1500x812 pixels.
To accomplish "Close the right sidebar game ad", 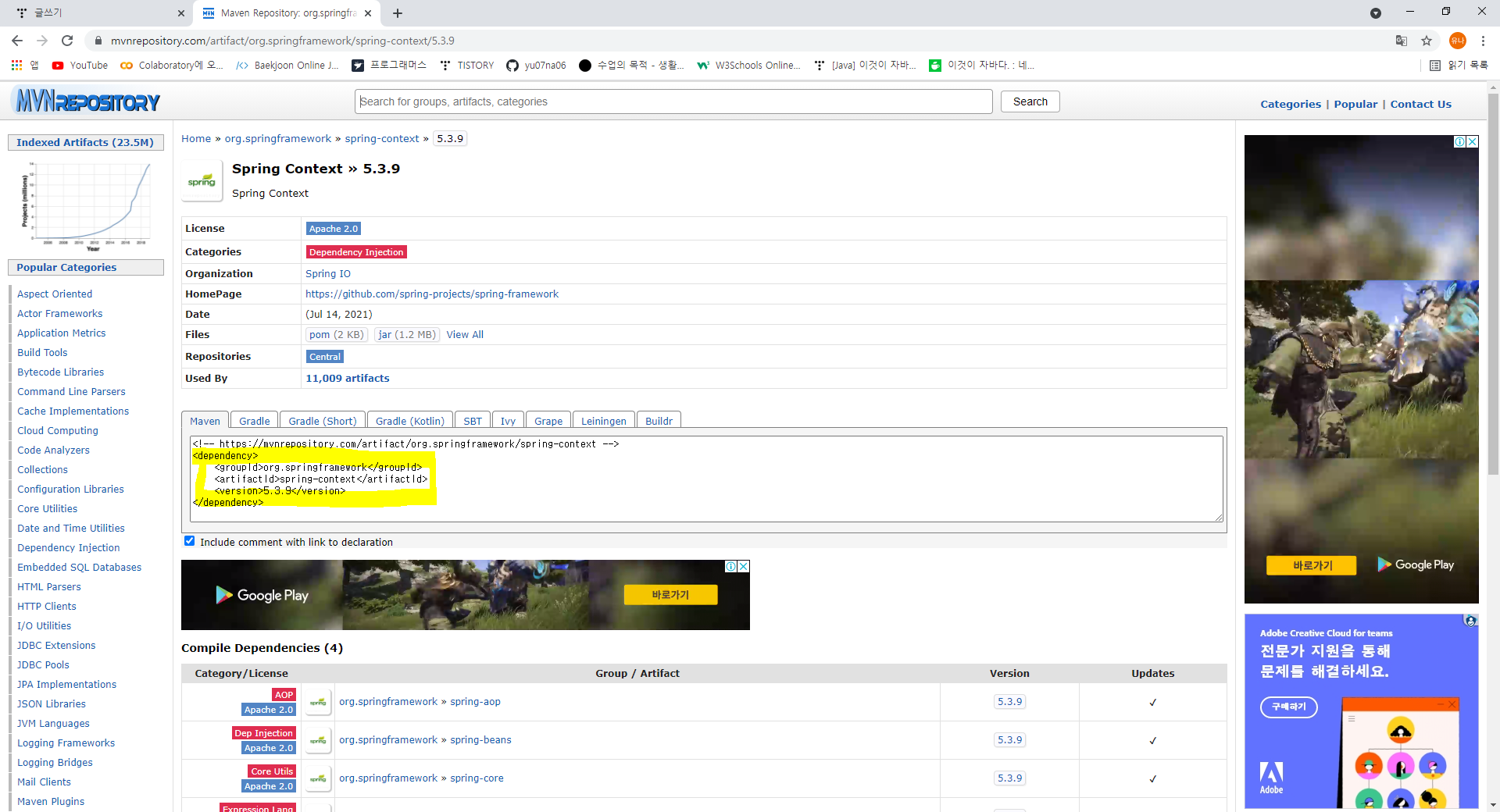I will pos(1473,141).
